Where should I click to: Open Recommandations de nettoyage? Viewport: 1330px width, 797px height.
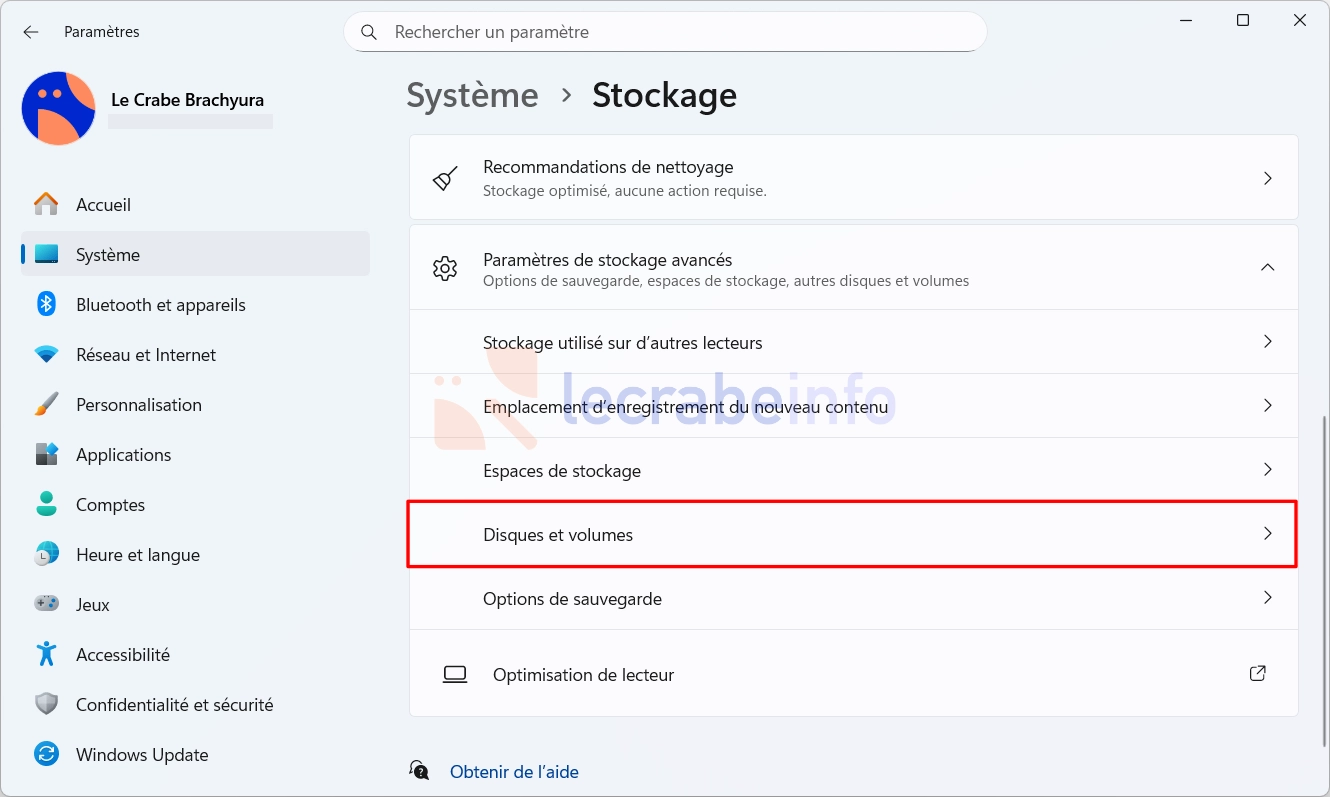tap(853, 178)
